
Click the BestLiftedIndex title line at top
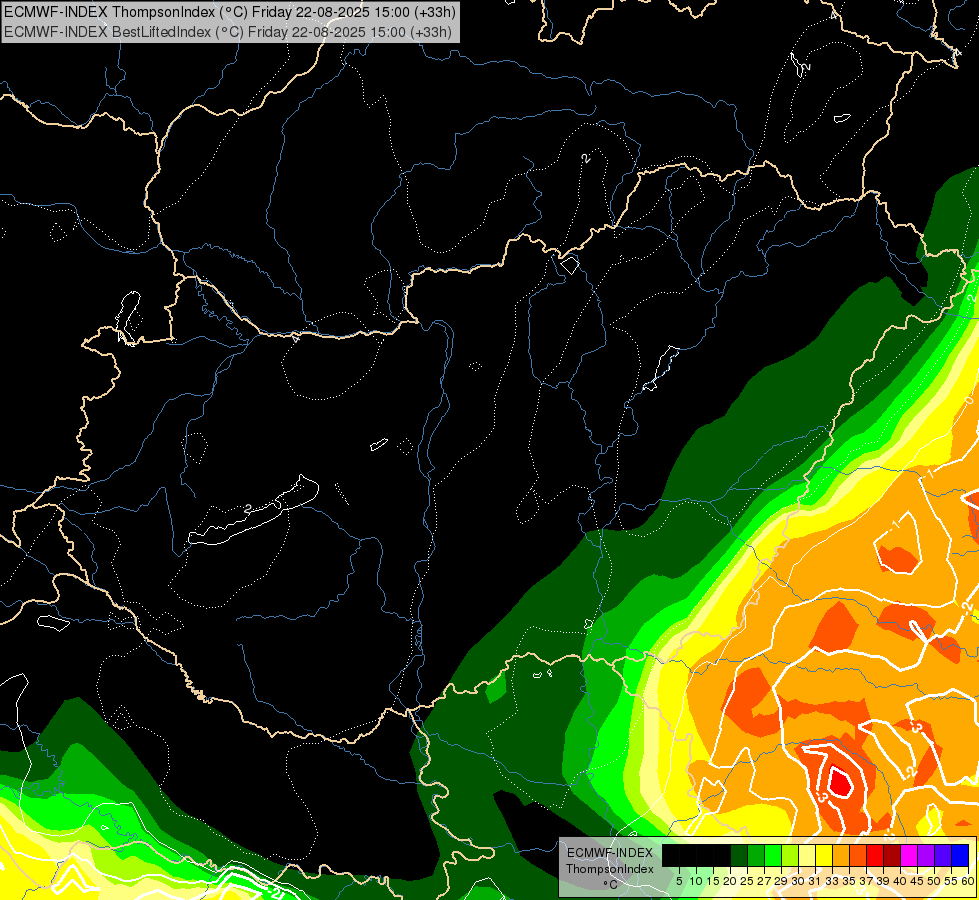[228, 31]
